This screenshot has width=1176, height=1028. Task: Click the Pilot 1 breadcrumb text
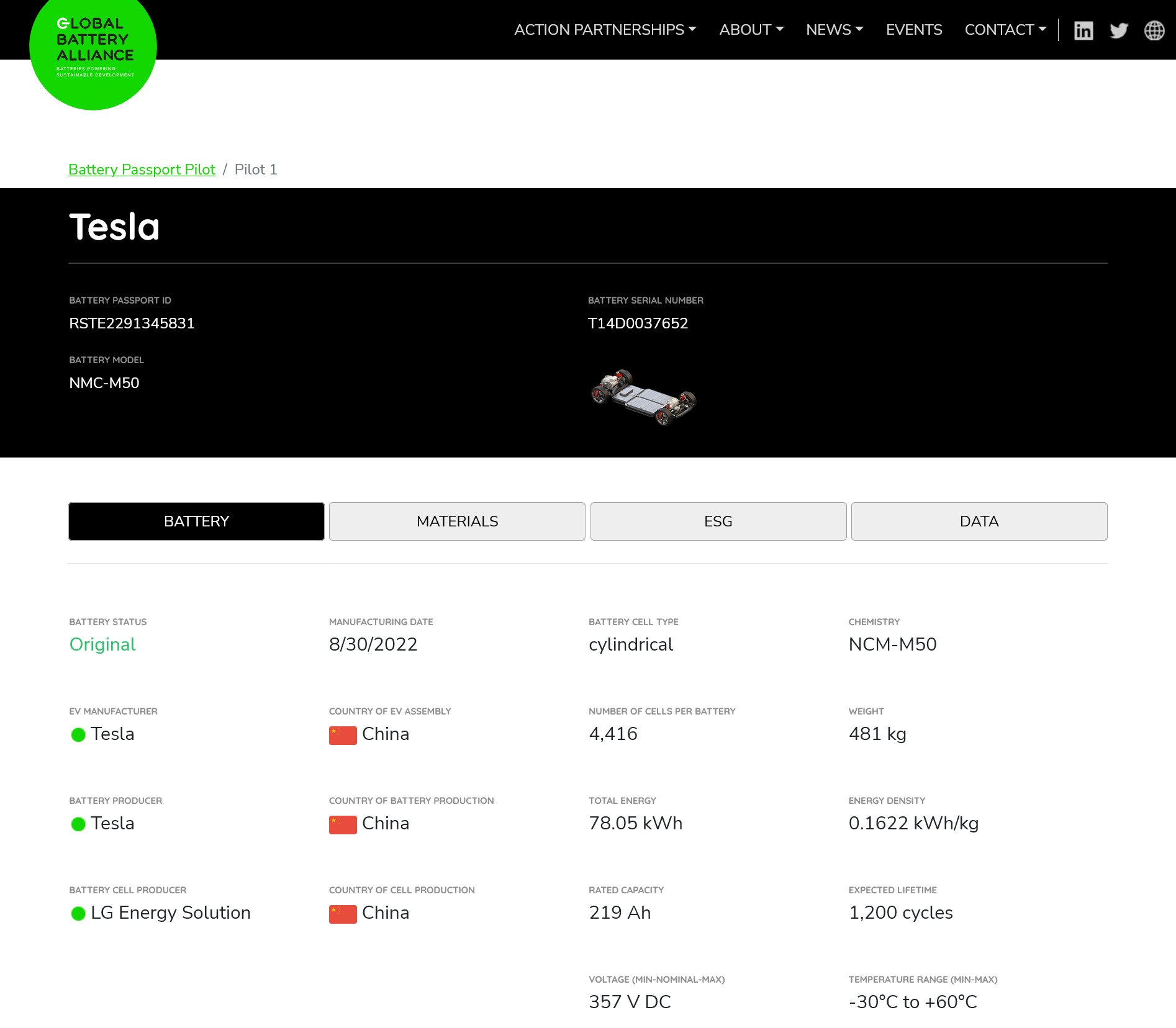click(x=256, y=169)
